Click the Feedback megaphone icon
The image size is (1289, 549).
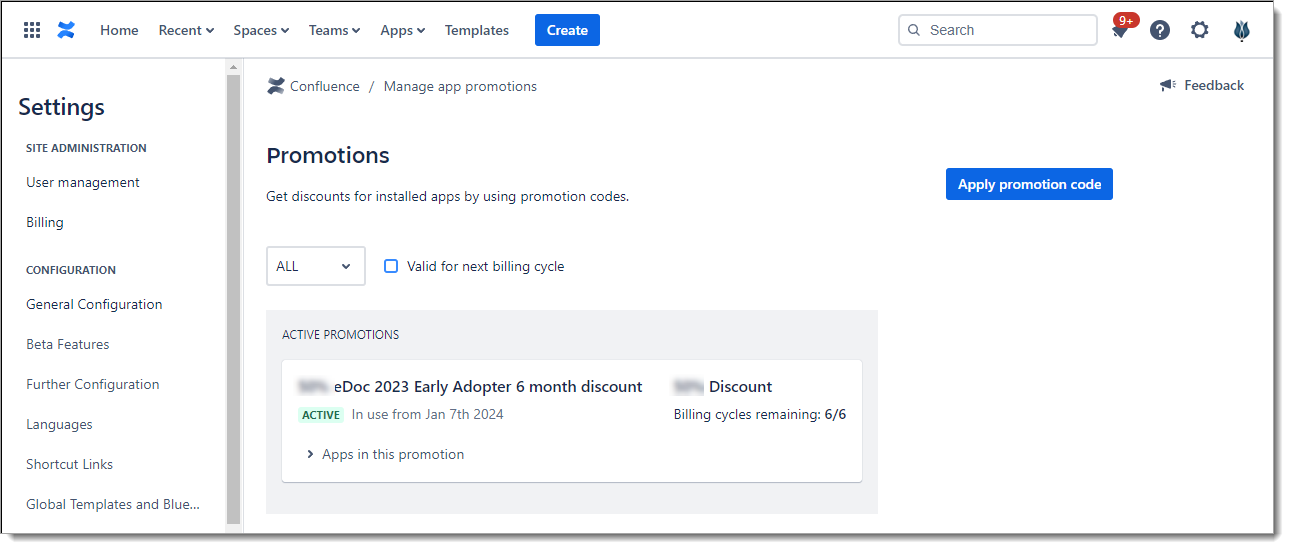point(1168,86)
